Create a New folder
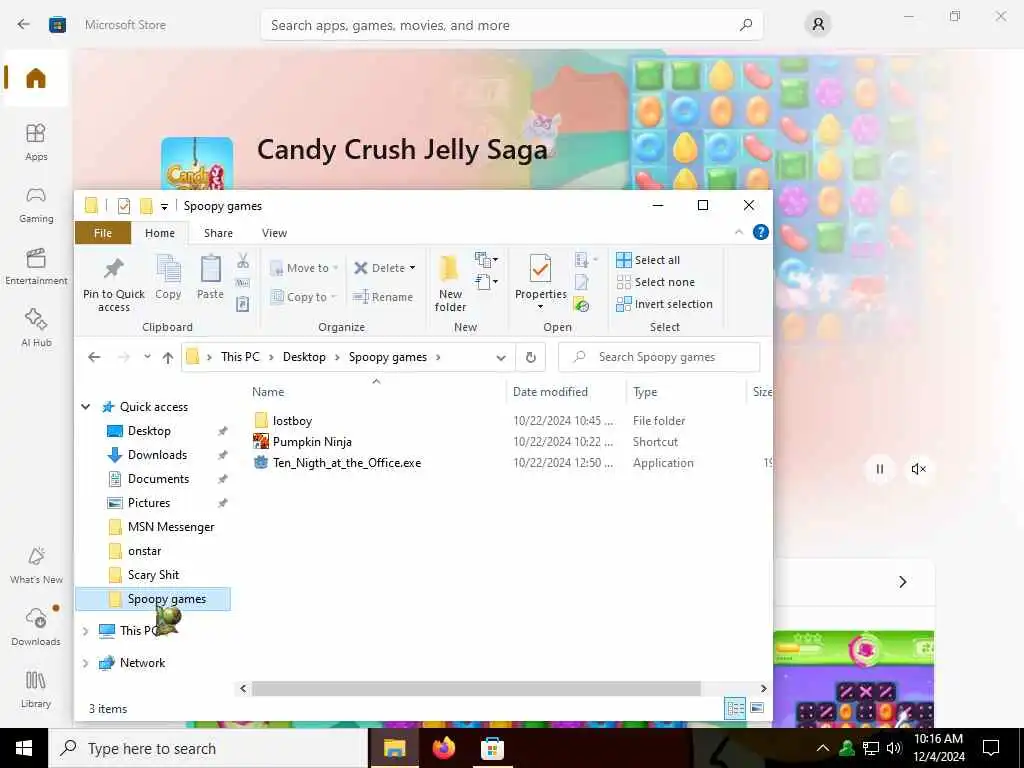Viewport: 1024px width, 768px height. pos(450,284)
